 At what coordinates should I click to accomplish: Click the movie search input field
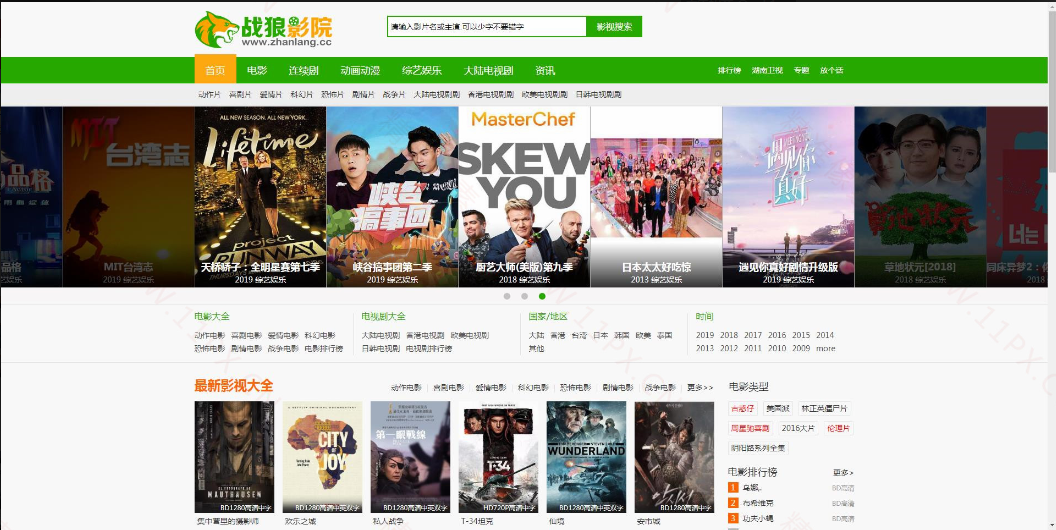click(x=486, y=27)
